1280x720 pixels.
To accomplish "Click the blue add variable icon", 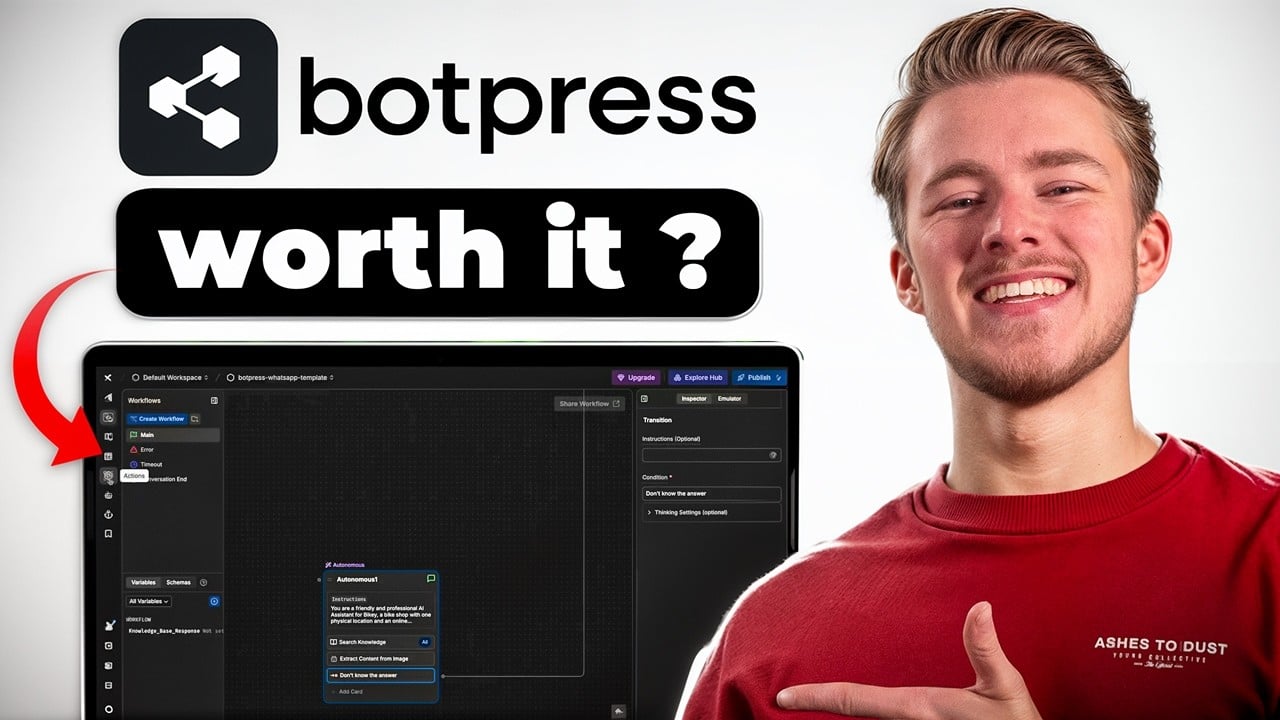I will pos(214,601).
